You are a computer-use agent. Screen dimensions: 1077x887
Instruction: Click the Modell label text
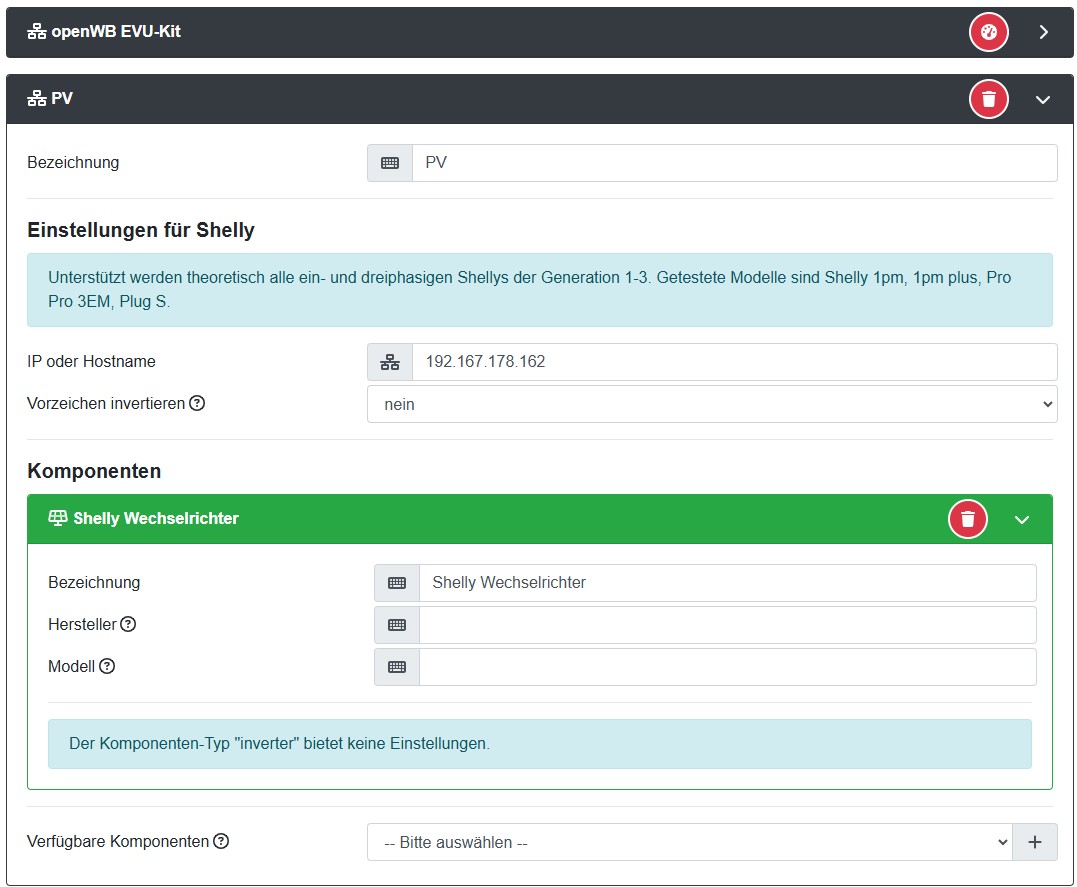click(x=71, y=666)
